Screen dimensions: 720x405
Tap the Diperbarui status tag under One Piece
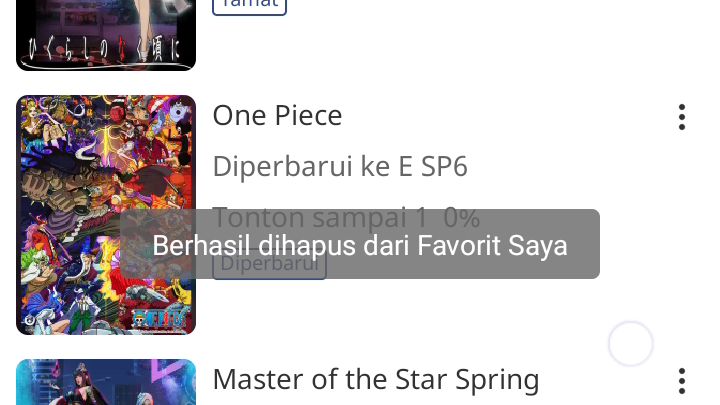(269, 264)
